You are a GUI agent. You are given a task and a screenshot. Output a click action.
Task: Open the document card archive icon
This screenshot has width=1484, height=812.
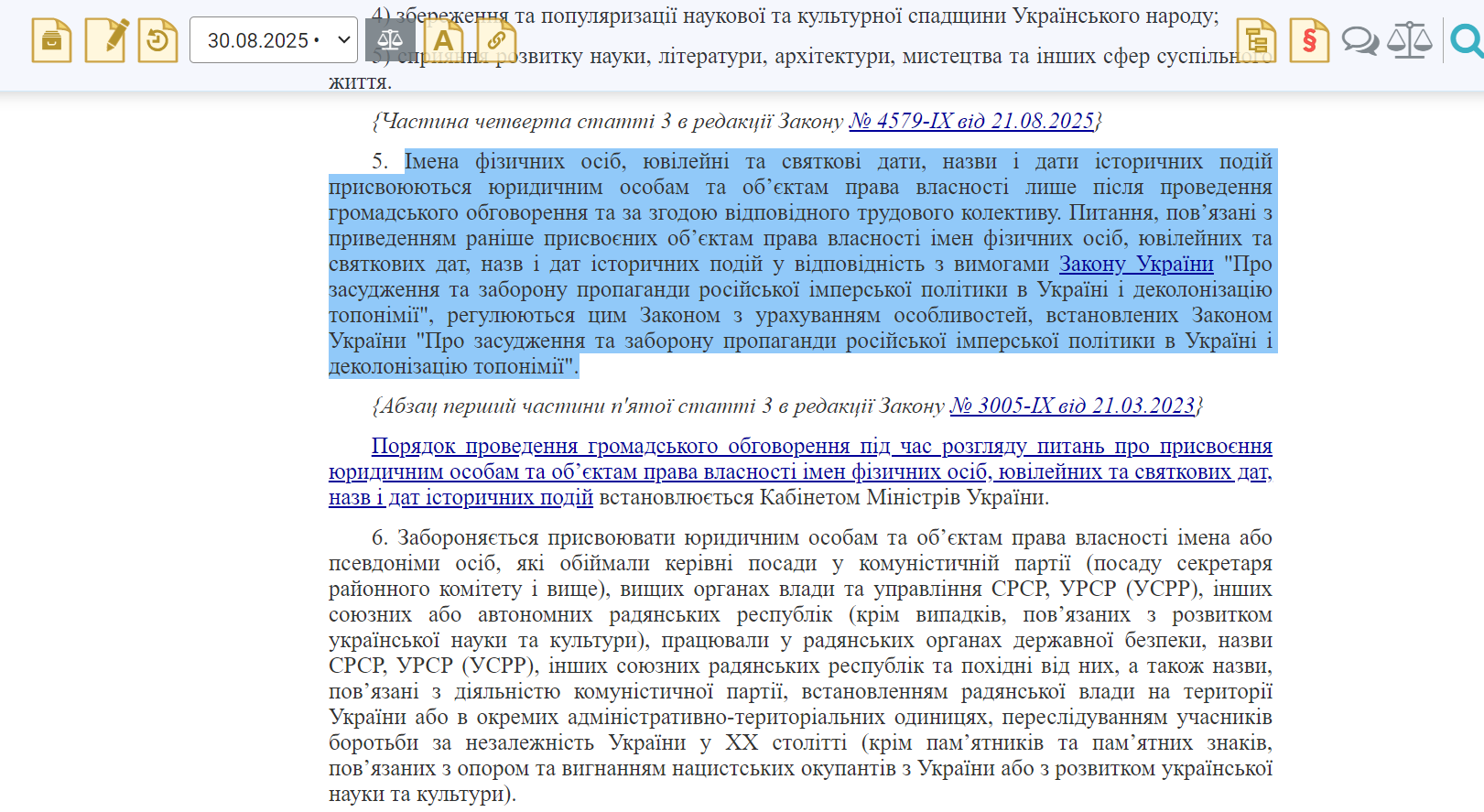click(x=51, y=40)
